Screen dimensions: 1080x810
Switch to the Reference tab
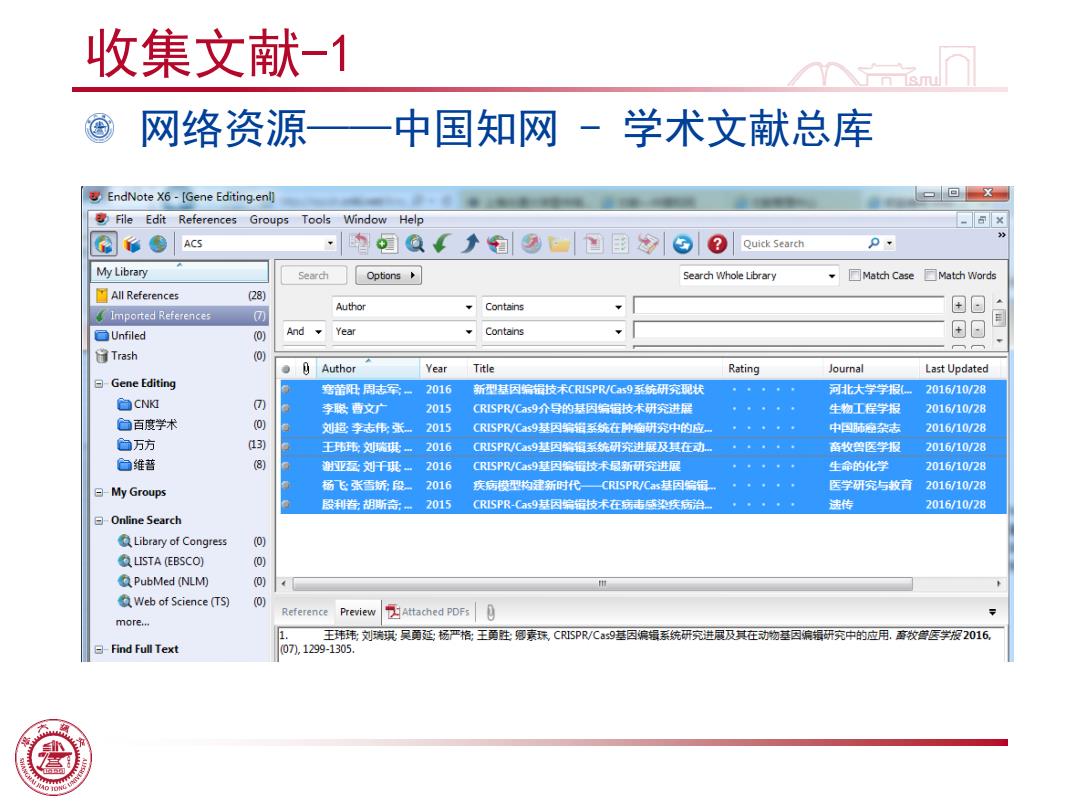304,612
